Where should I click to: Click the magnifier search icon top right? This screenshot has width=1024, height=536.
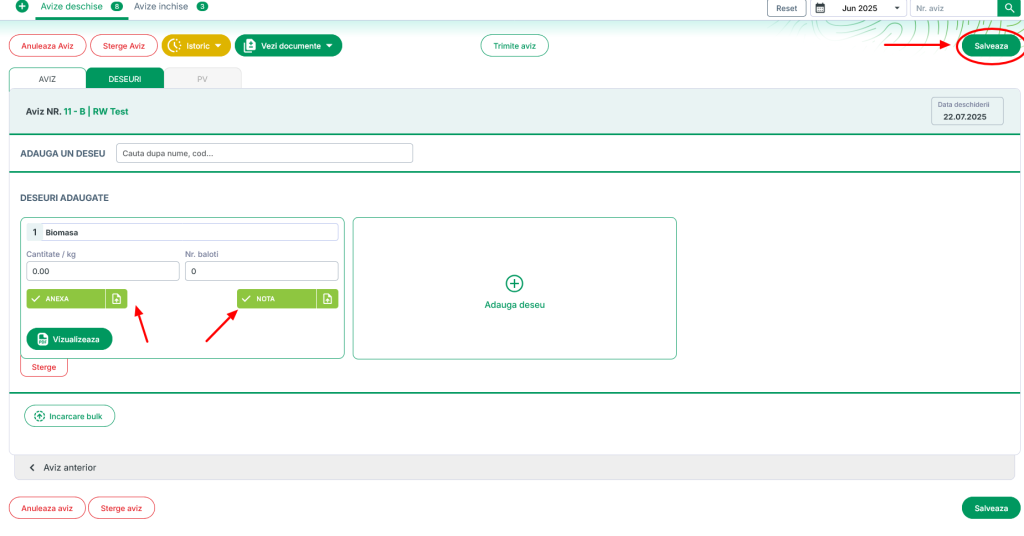[x=1011, y=8]
